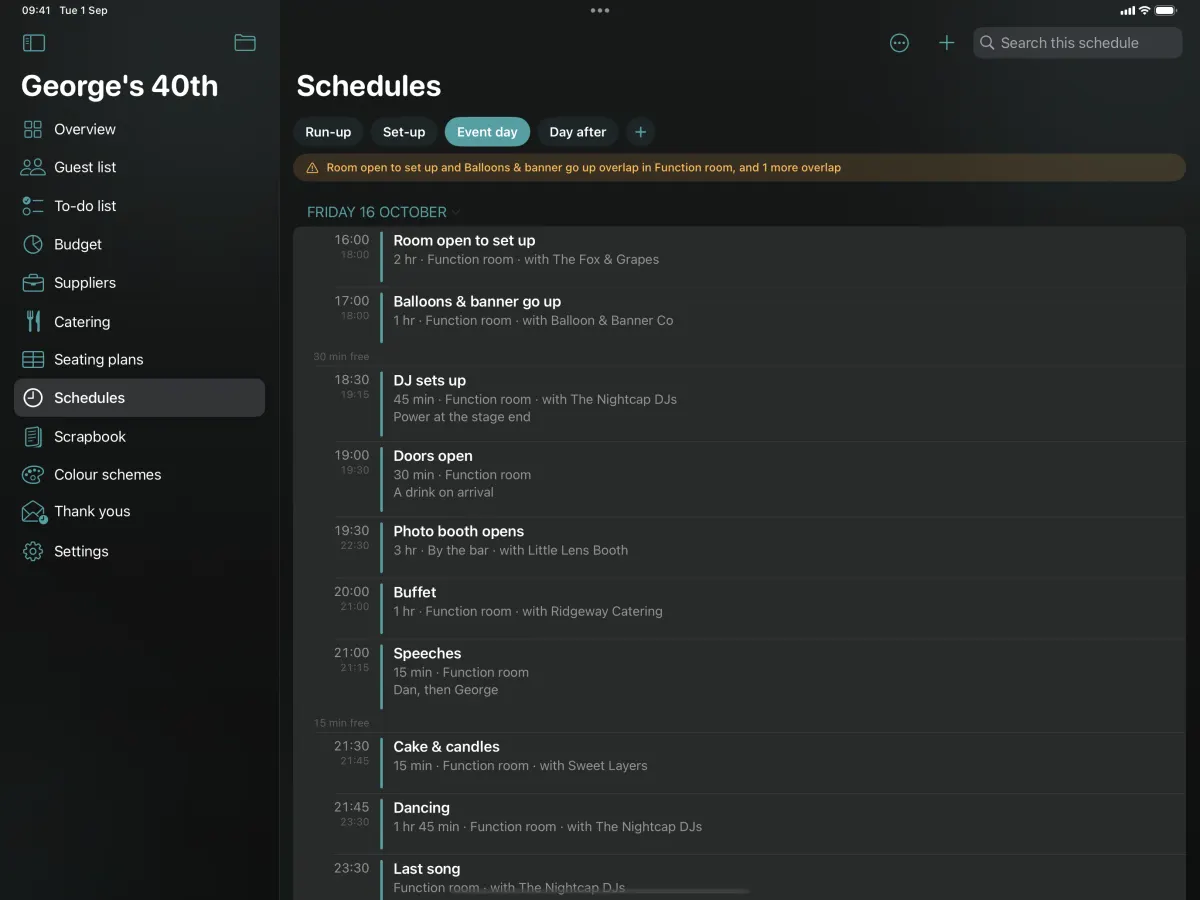Click the Budget pie chart icon
The width and height of the screenshot is (1200, 900).
pyautogui.click(x=33, y=244)
